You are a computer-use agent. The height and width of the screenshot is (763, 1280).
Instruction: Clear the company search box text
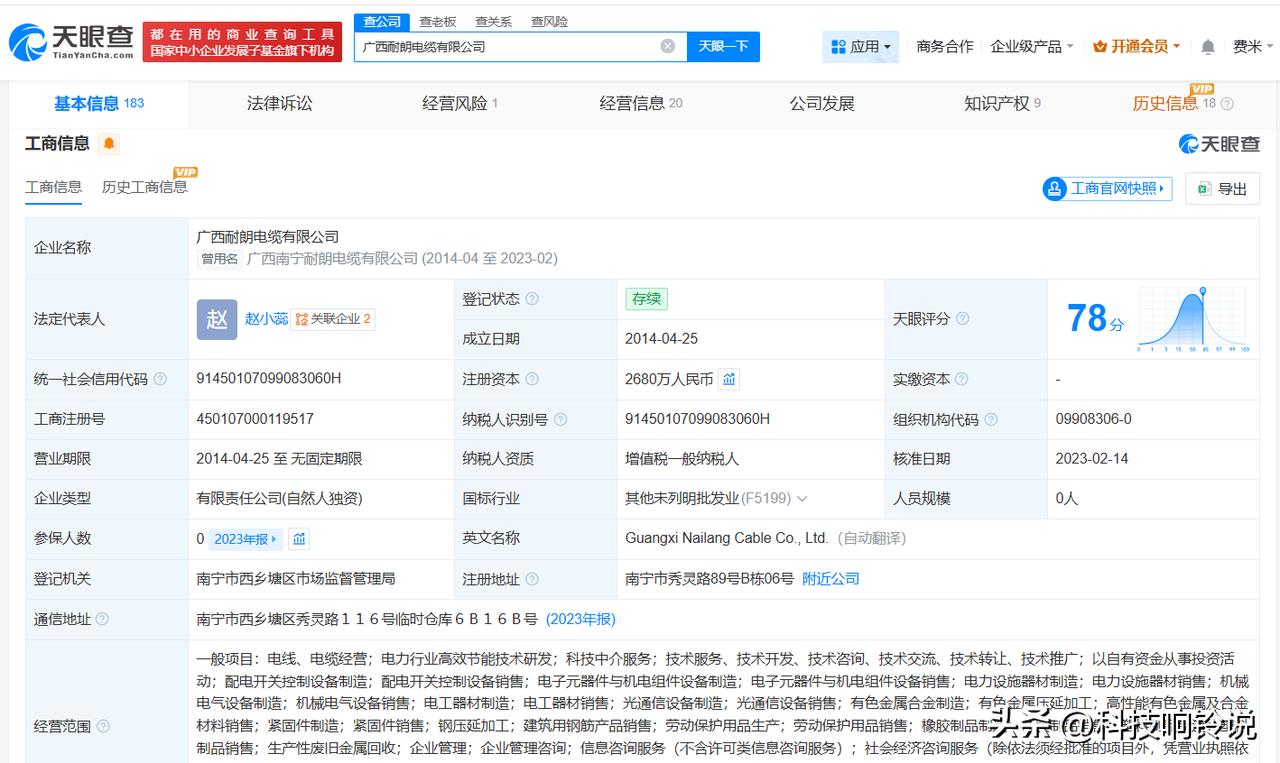tap(668, 46)
